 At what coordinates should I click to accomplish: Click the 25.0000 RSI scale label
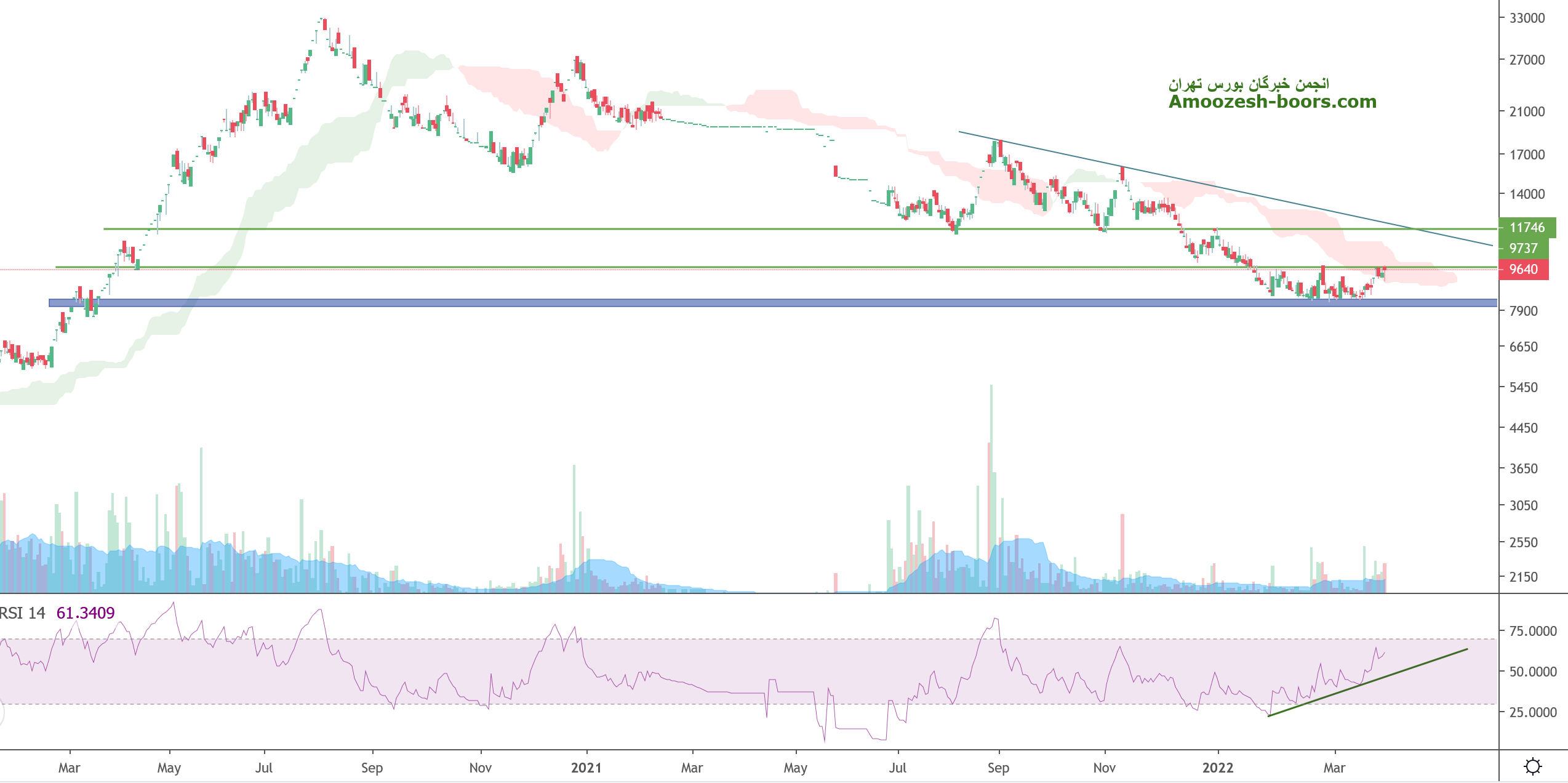[1532, 713]
